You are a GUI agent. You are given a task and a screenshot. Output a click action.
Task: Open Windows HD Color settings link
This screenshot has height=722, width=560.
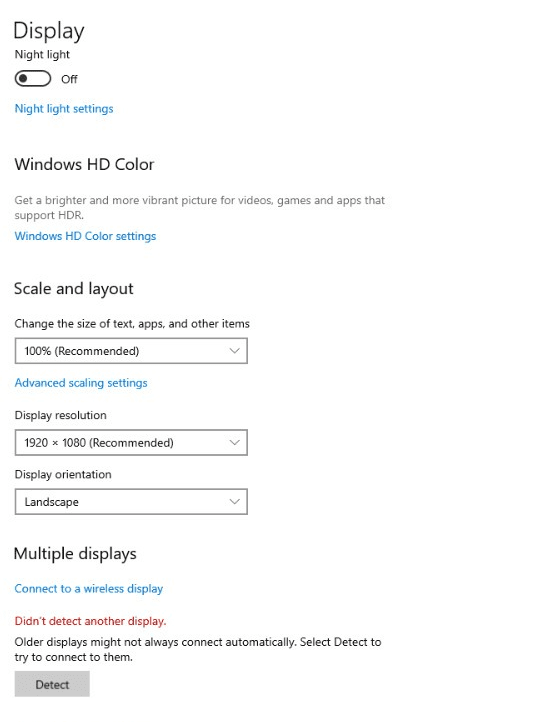85,236
